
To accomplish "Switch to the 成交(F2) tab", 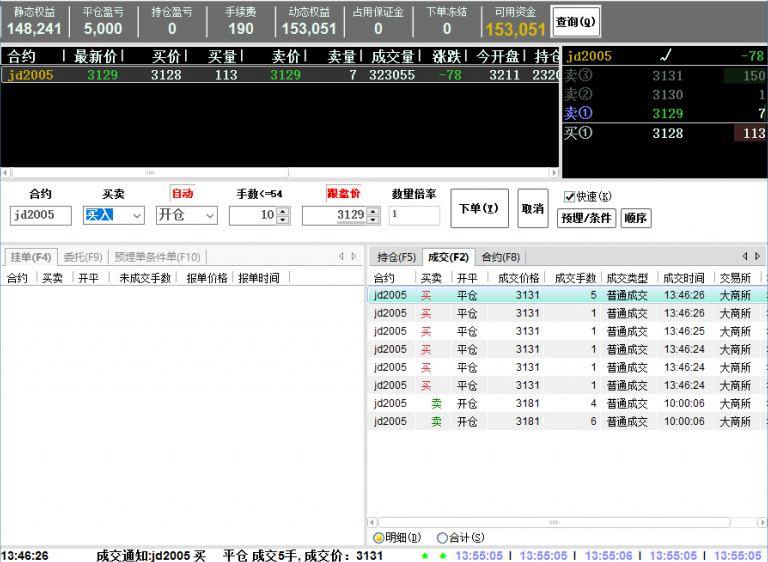I will click(x=448, y=257).
